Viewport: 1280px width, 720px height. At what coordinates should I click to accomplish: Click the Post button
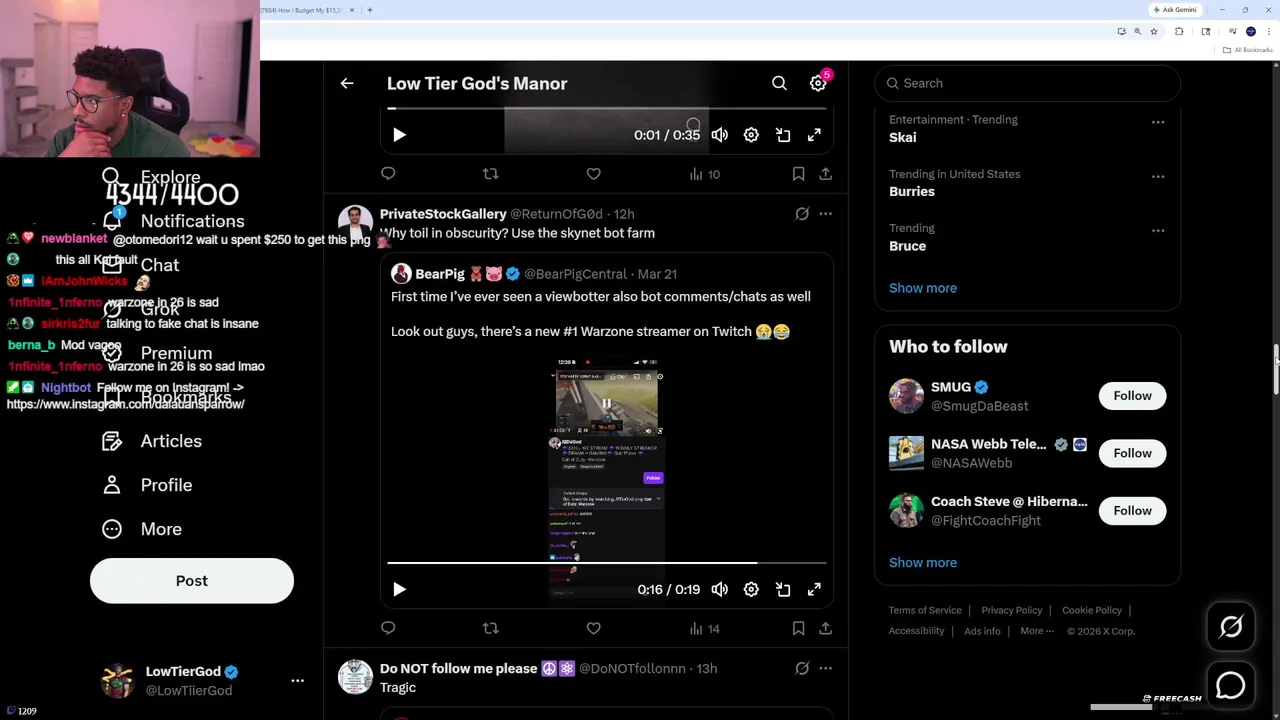(x=192, y=581)
